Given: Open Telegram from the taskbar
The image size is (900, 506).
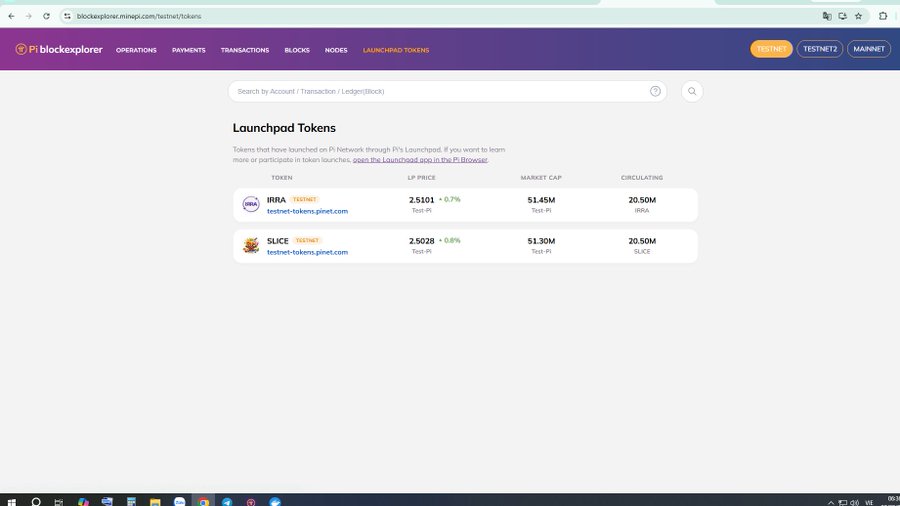Looking at the screenshot, I should (x=227, y=501).
